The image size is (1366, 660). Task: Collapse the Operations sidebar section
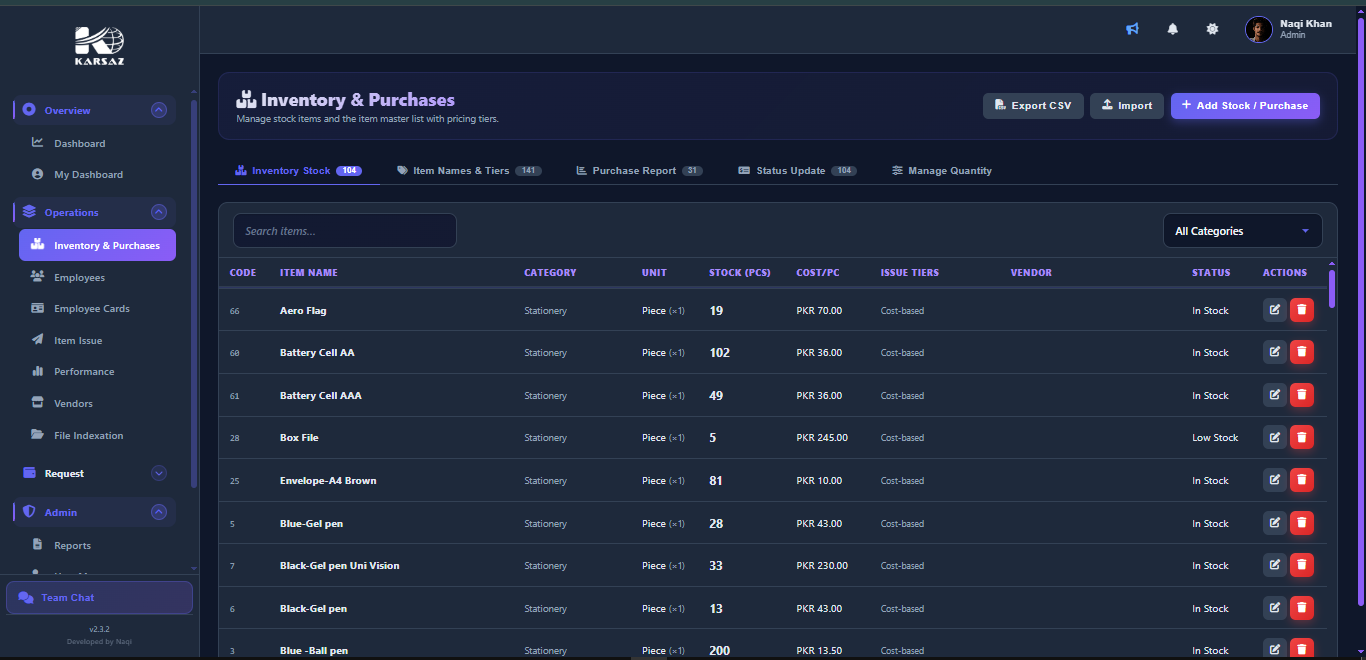pos(158,212)
